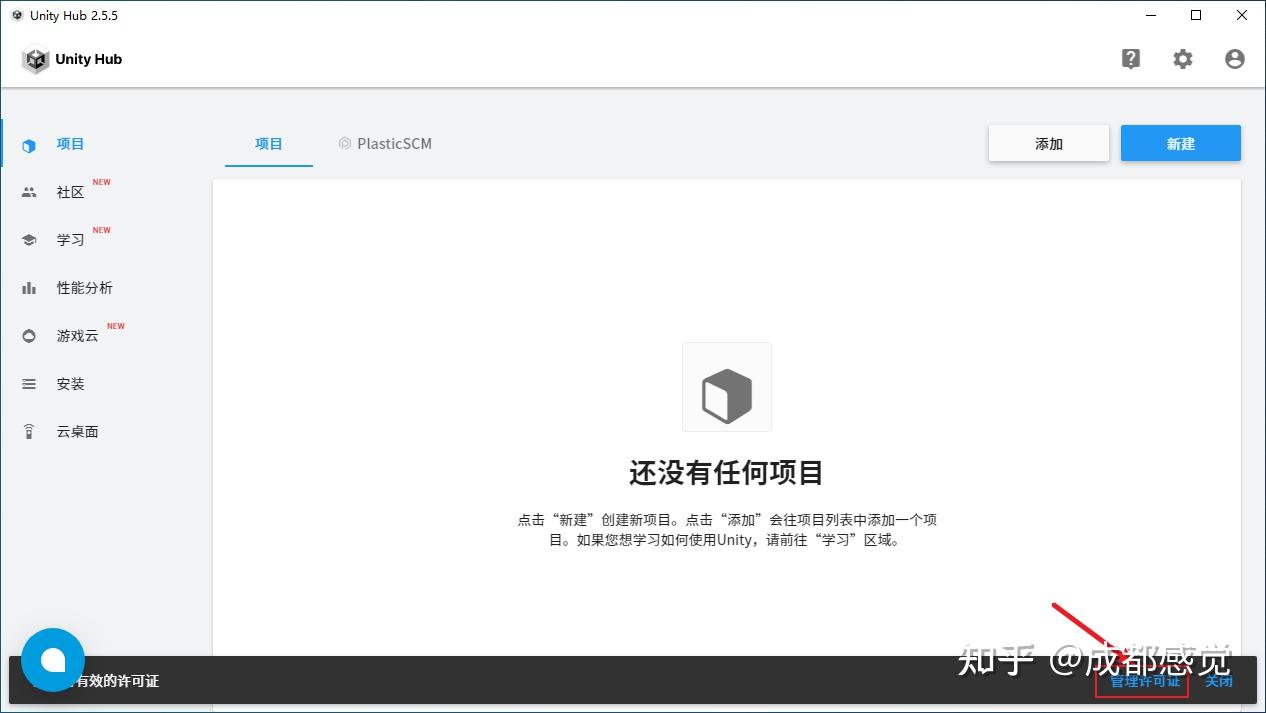1266x713 pixels.
Task: Open the 项目 sidebar menu item
Action: (70, 143)
